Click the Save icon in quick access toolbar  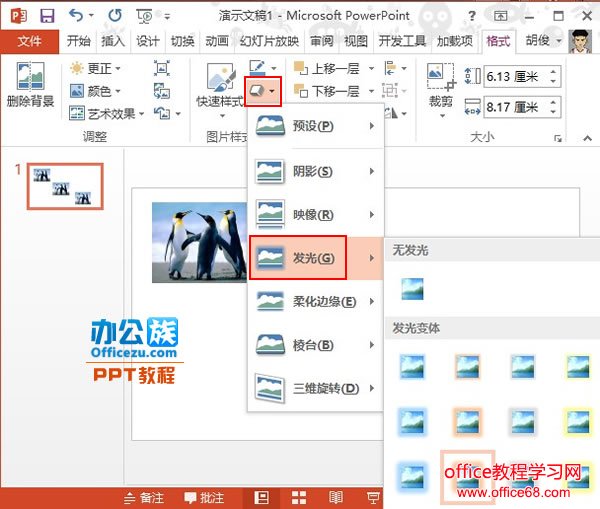pos(47,16)
